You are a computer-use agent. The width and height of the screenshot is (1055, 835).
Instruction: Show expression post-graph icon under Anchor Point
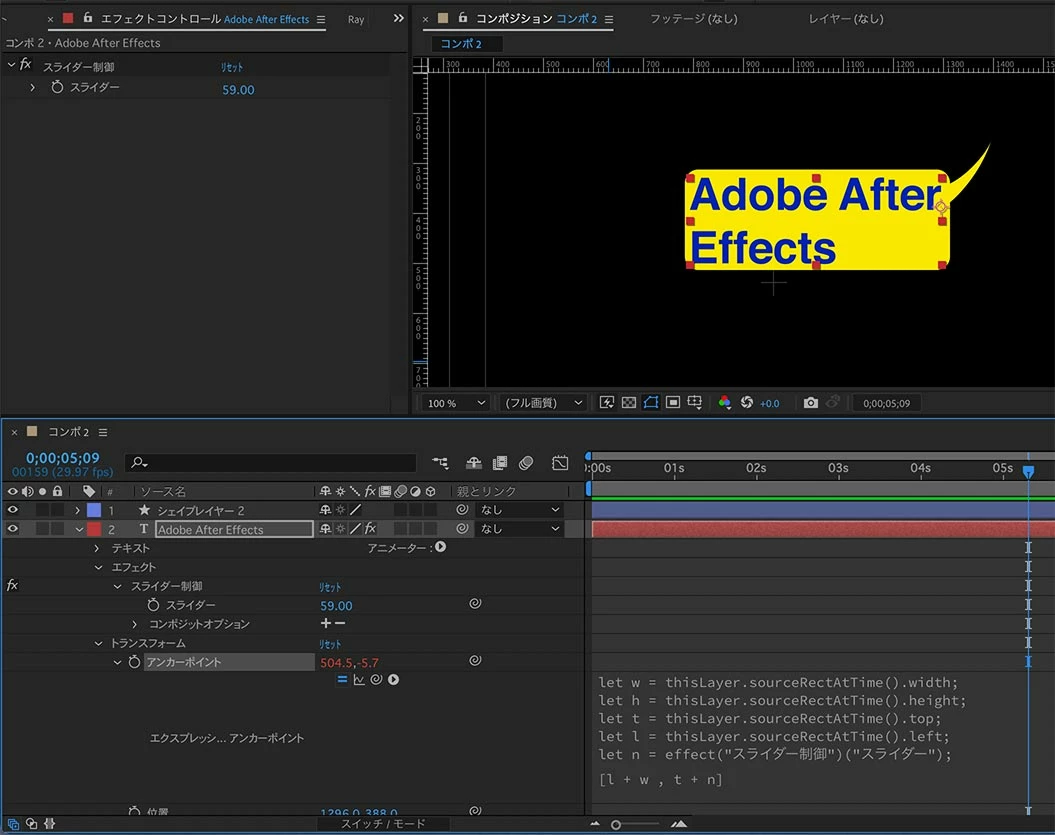click(359, 680)
